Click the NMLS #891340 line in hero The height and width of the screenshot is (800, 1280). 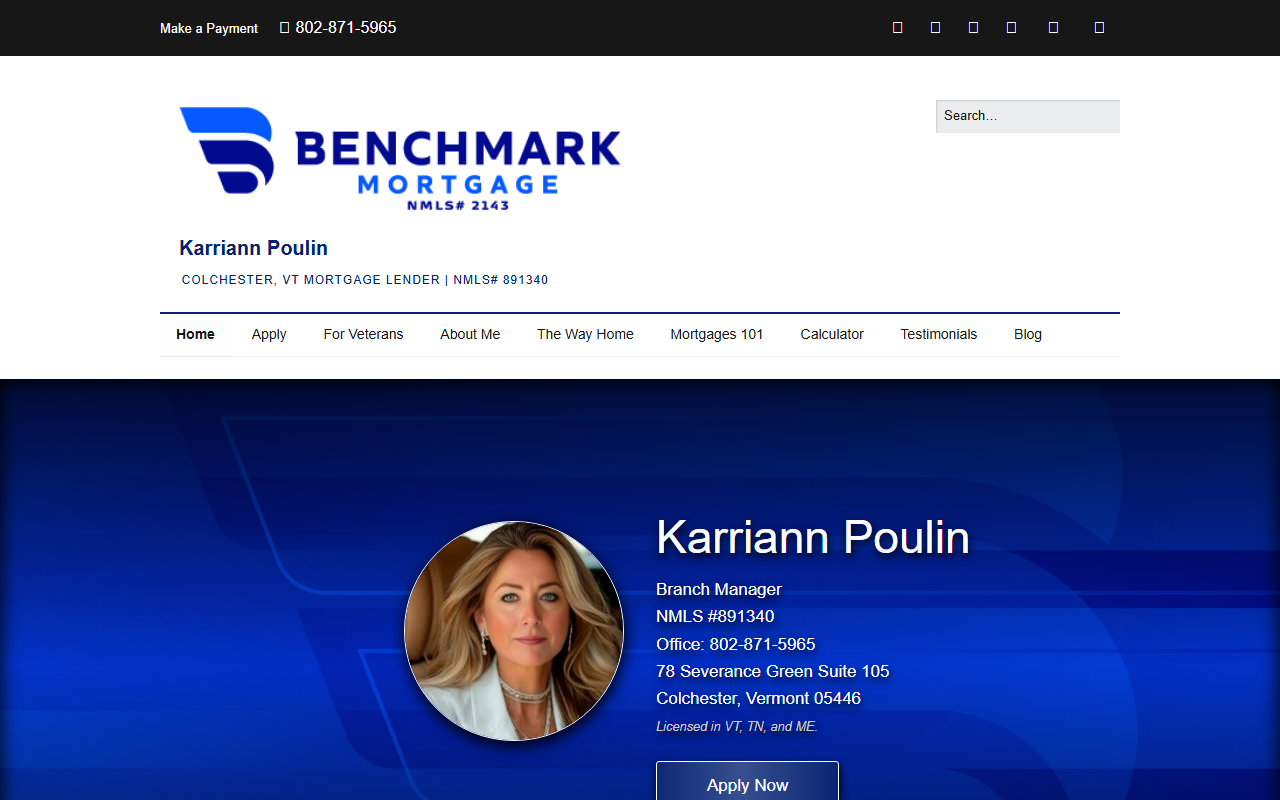(715, 616)
